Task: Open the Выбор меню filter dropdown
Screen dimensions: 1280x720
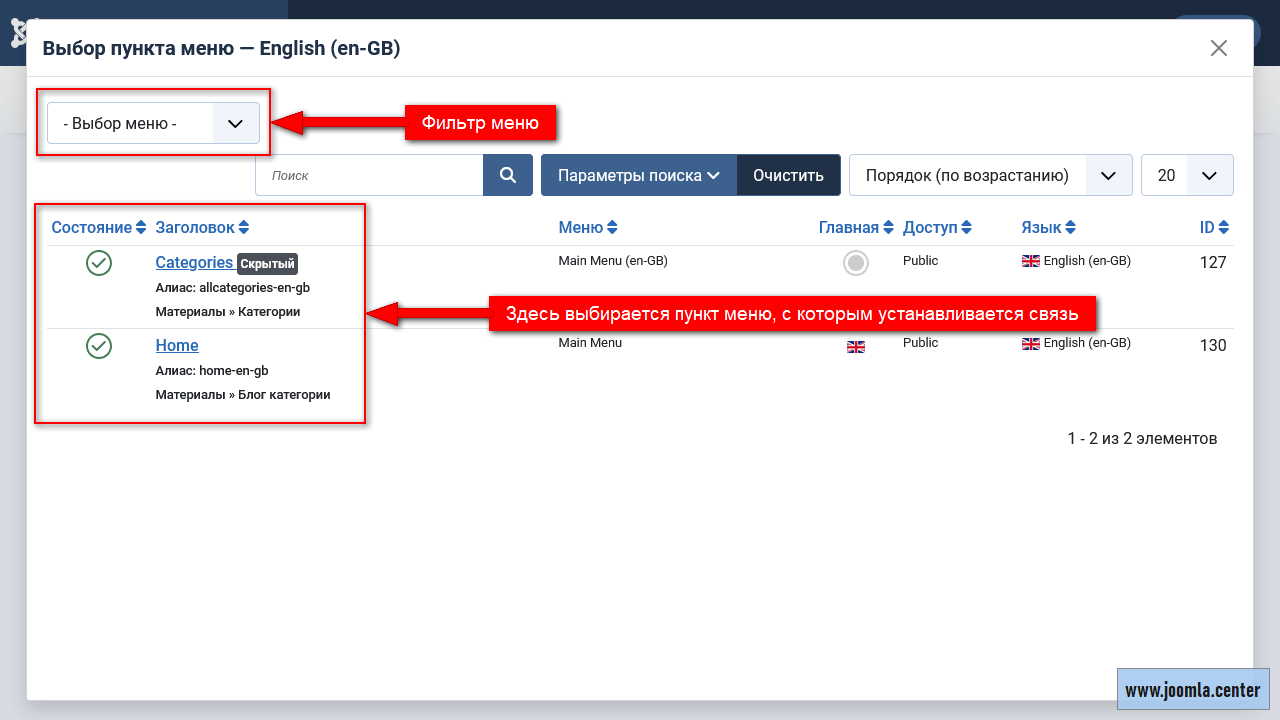Action: [x=153, y=124]
